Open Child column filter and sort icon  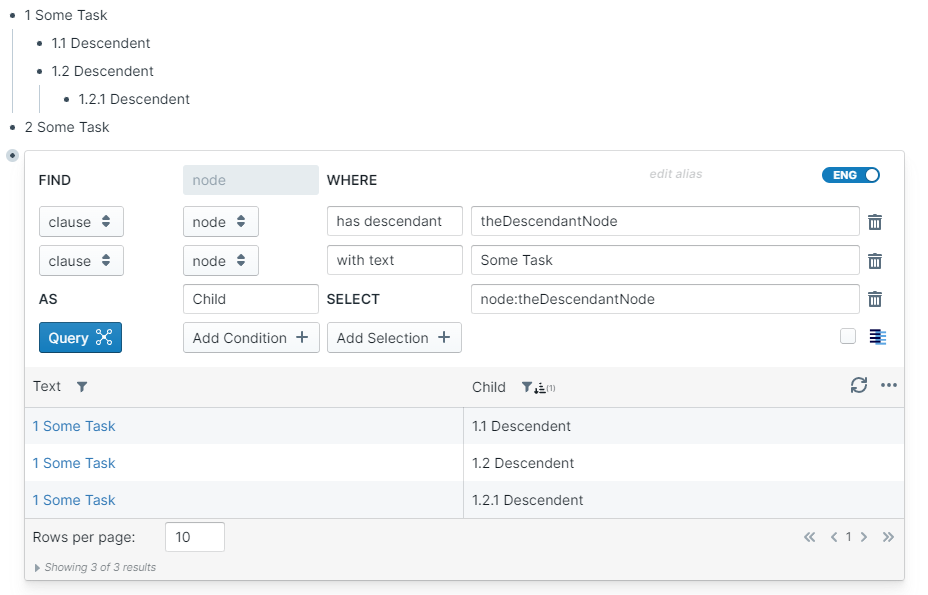pyautogui.click(x=537, y=387)
